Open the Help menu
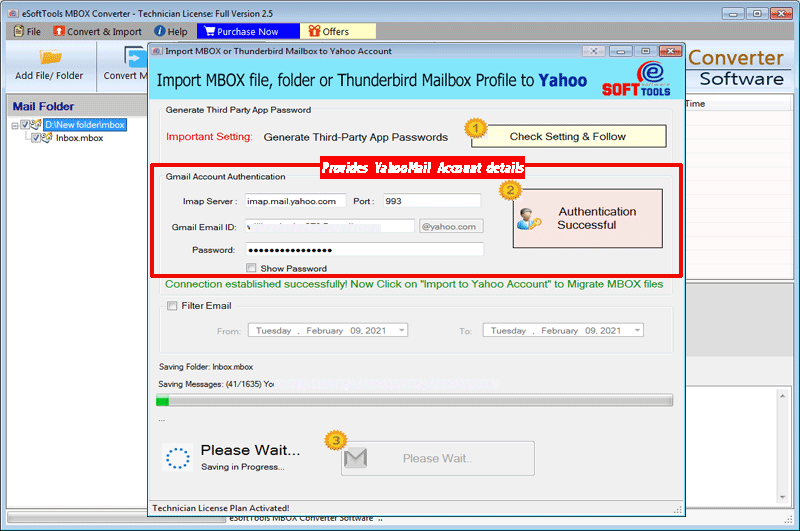This screenshot has height=531, width=800. 171,31
